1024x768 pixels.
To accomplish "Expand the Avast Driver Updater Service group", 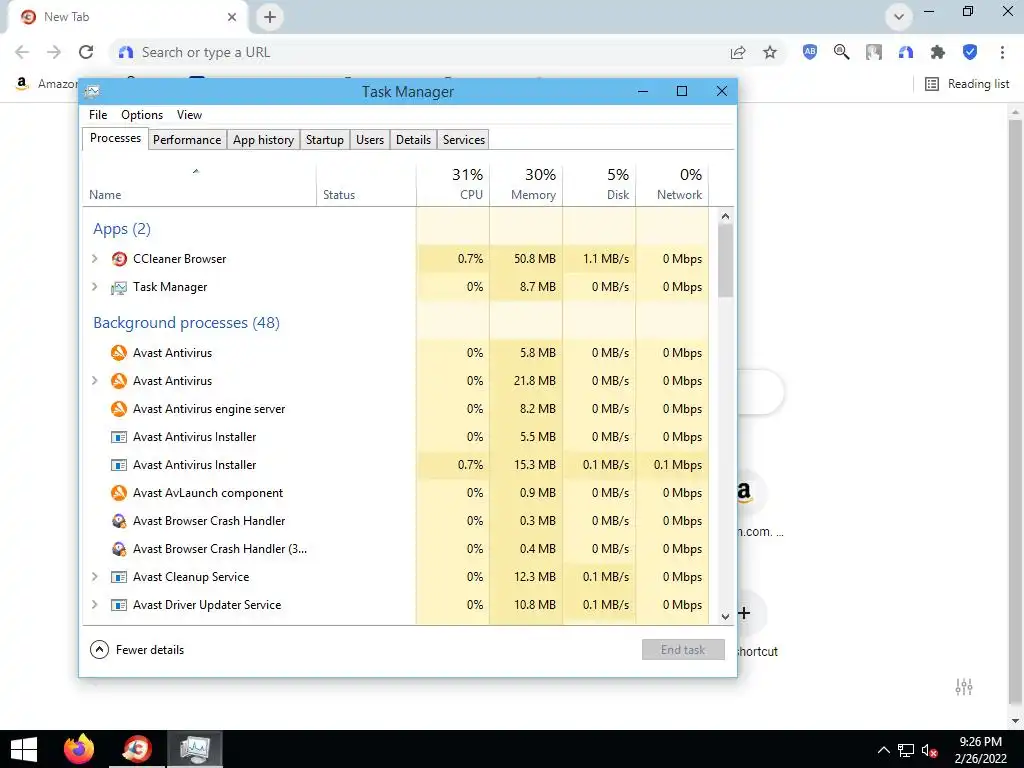I will pos(95,605).
